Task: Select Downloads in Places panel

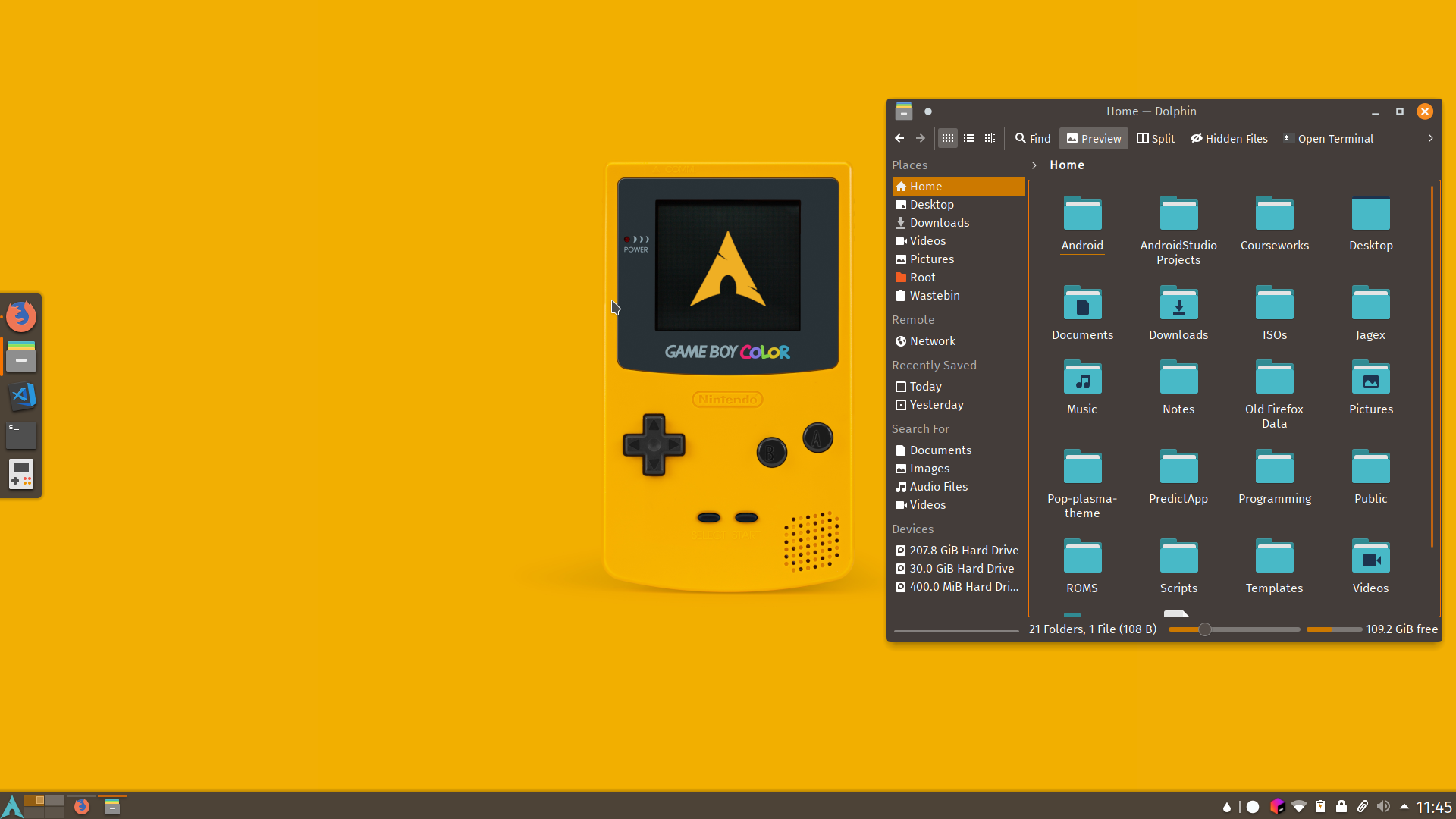Action: (x=939, y=223)
